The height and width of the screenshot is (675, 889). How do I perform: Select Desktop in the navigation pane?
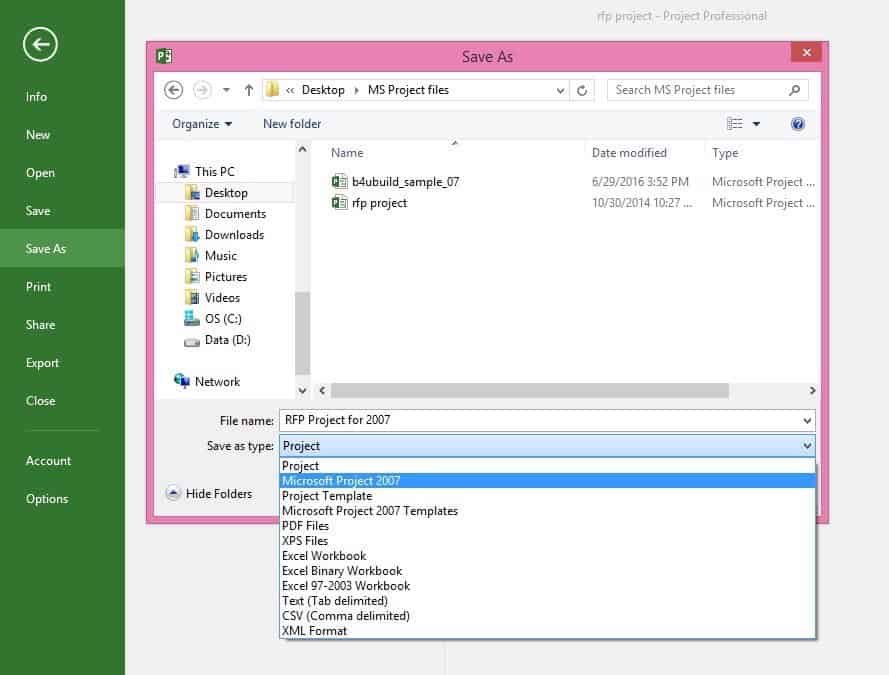click(x=226, y=193)
